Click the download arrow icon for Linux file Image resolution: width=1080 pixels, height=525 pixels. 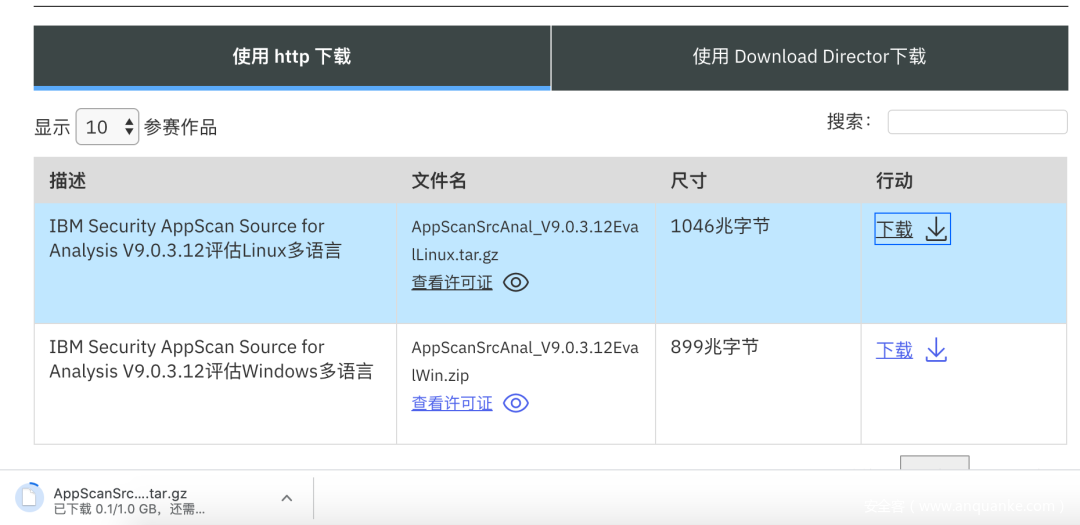(x=936, y=229)
